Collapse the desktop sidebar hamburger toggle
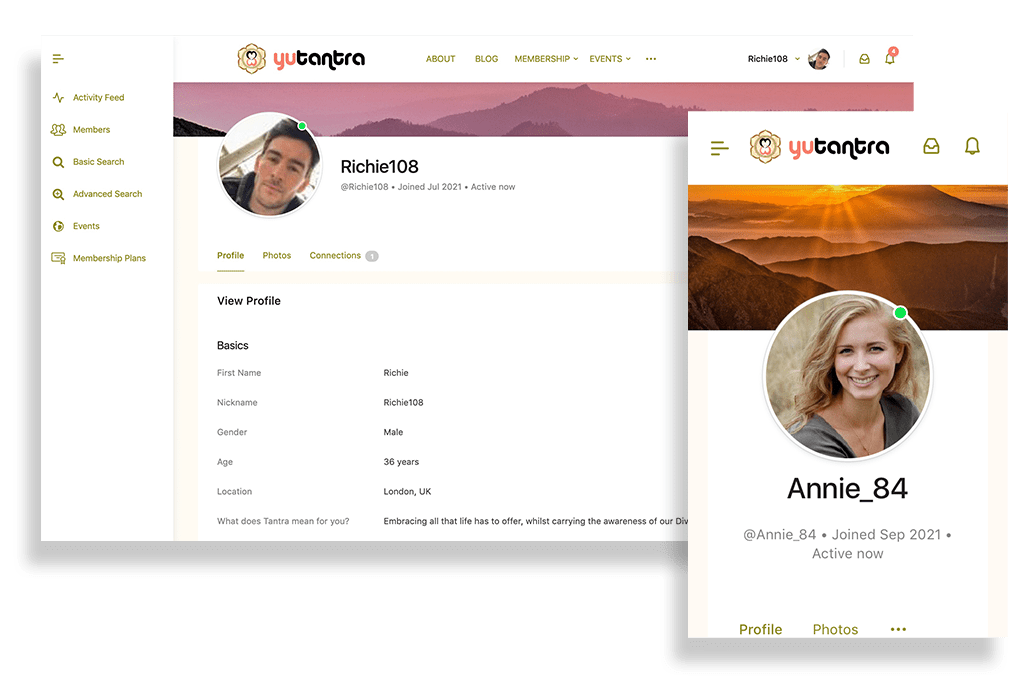 click(58, 59)
